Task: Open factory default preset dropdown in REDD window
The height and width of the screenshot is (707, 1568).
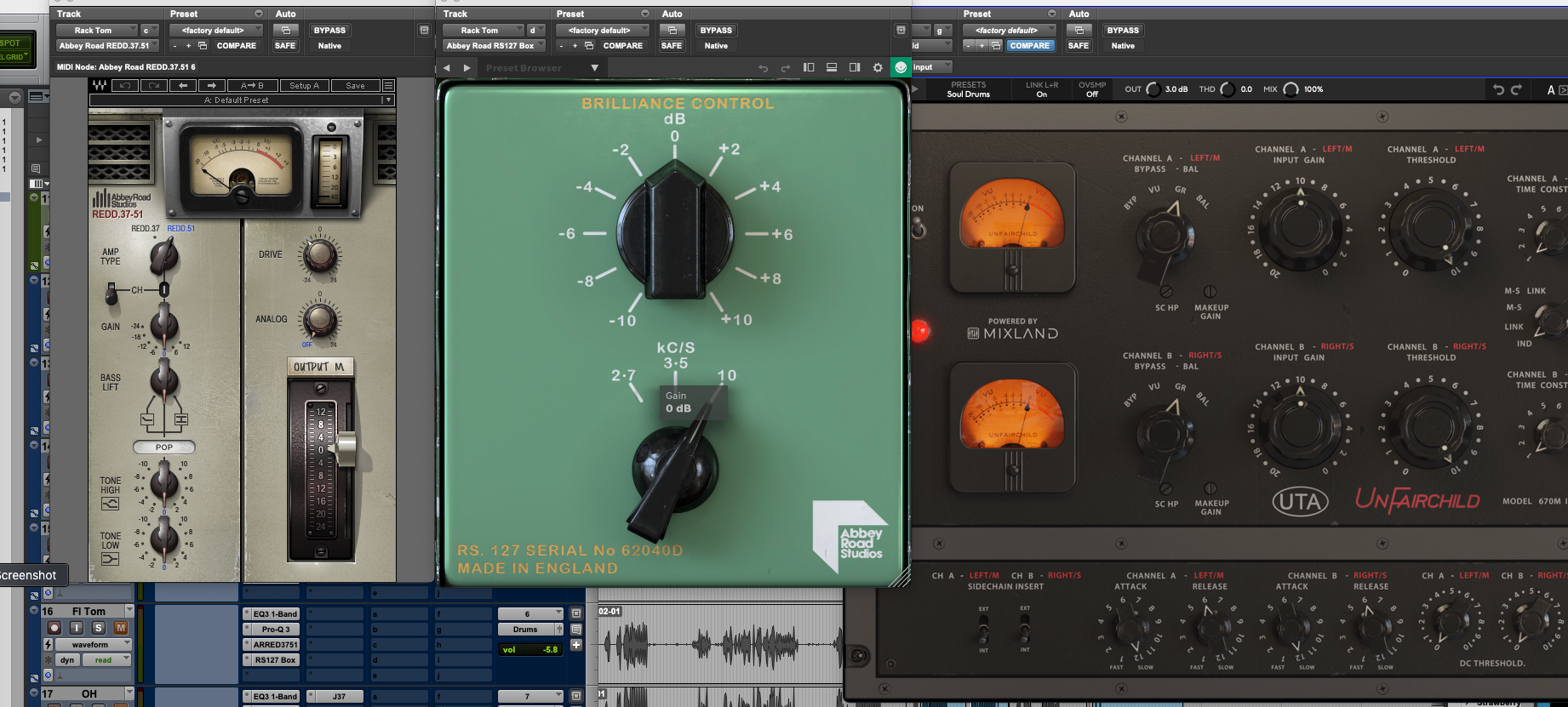Action: tap(217, 30)
